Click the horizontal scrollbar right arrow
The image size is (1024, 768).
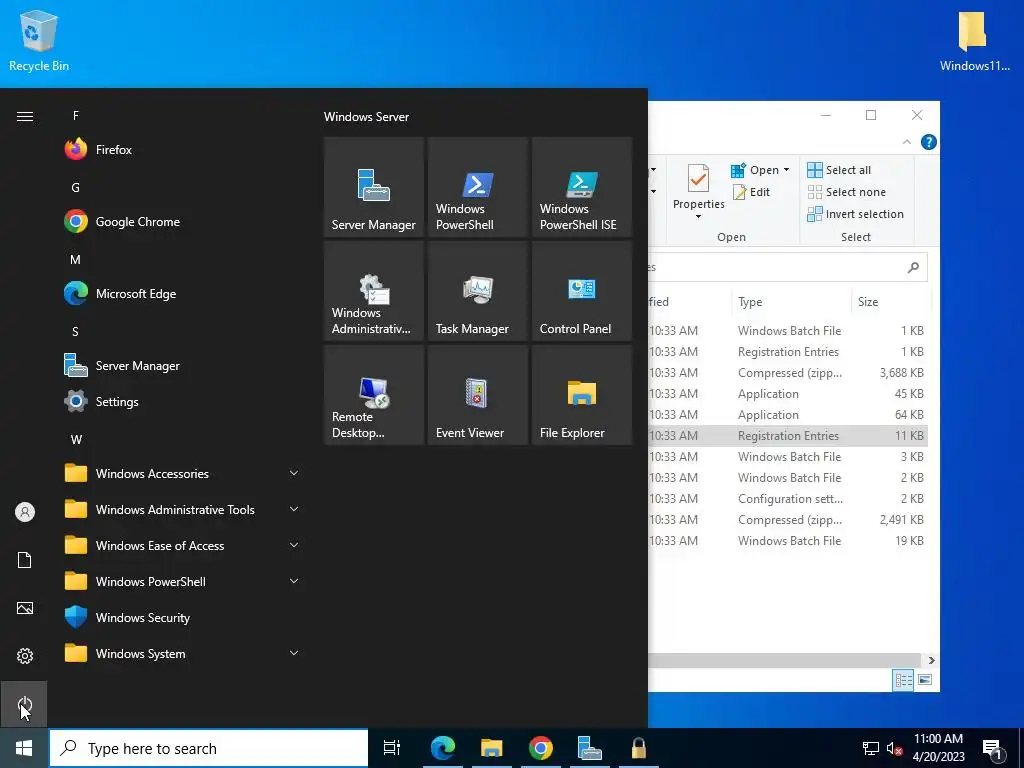[x=931, y=660]
